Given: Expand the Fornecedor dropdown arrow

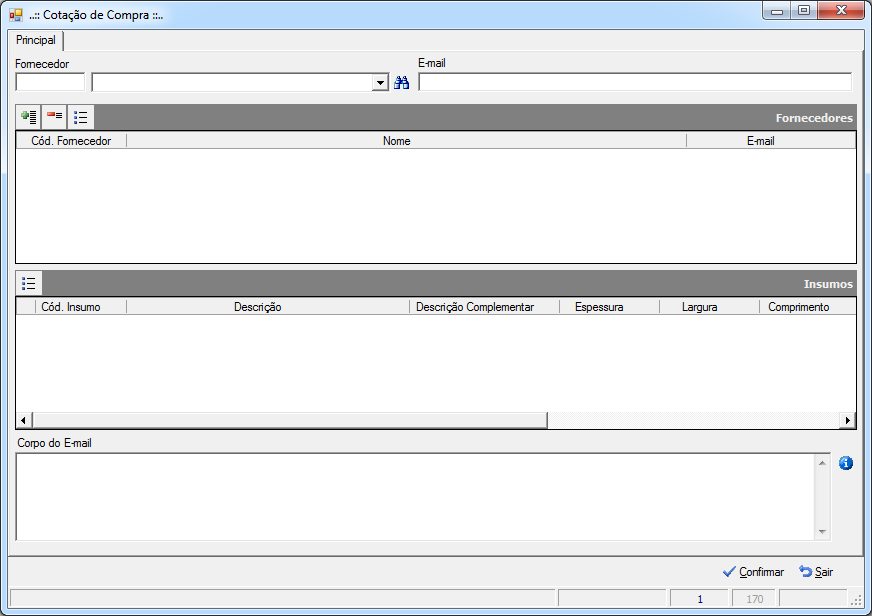Looking at the screenshot, I should point(380,83).
